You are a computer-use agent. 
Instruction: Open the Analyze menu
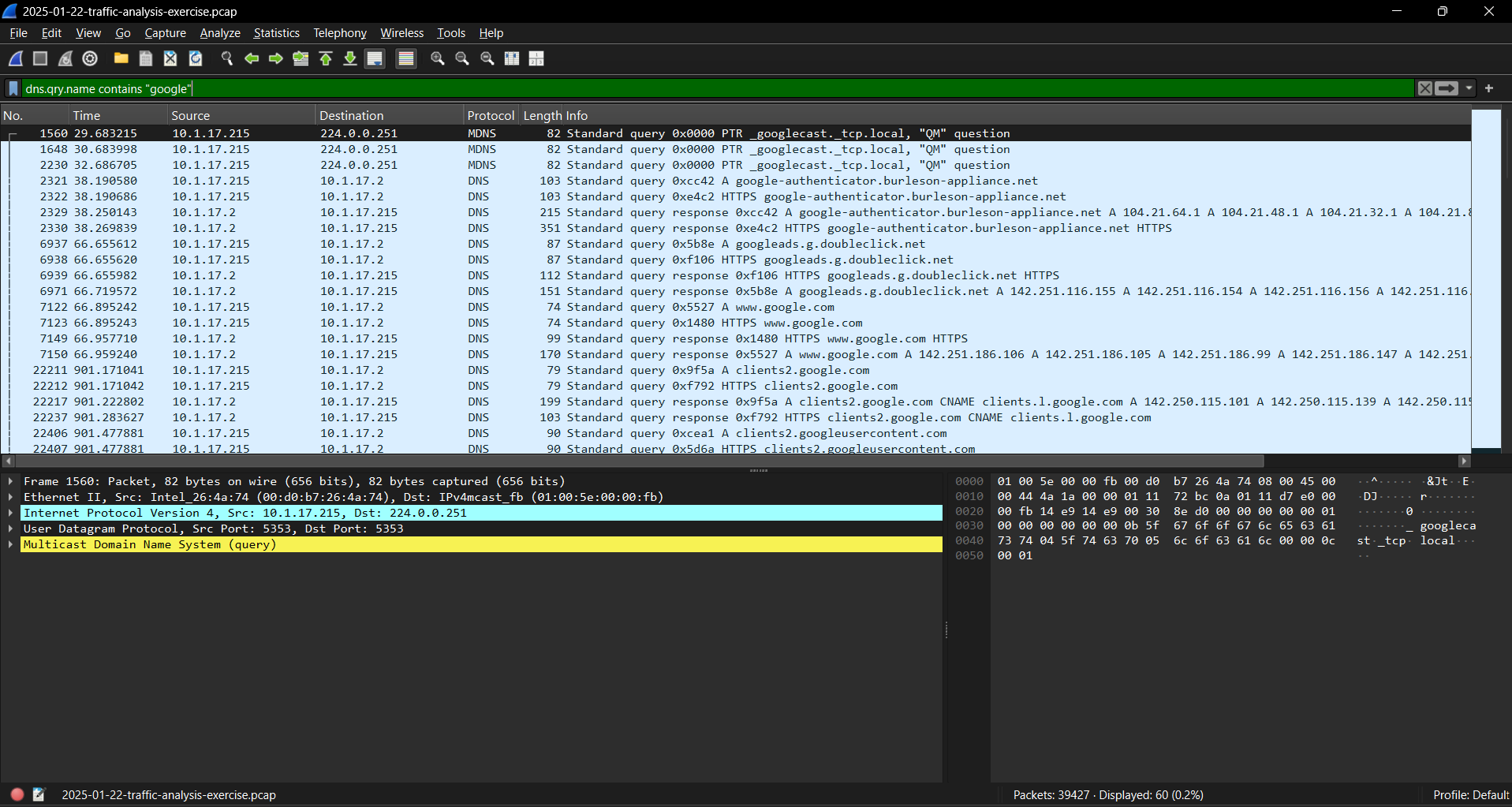pyautogui.click(x=220, y=33)
